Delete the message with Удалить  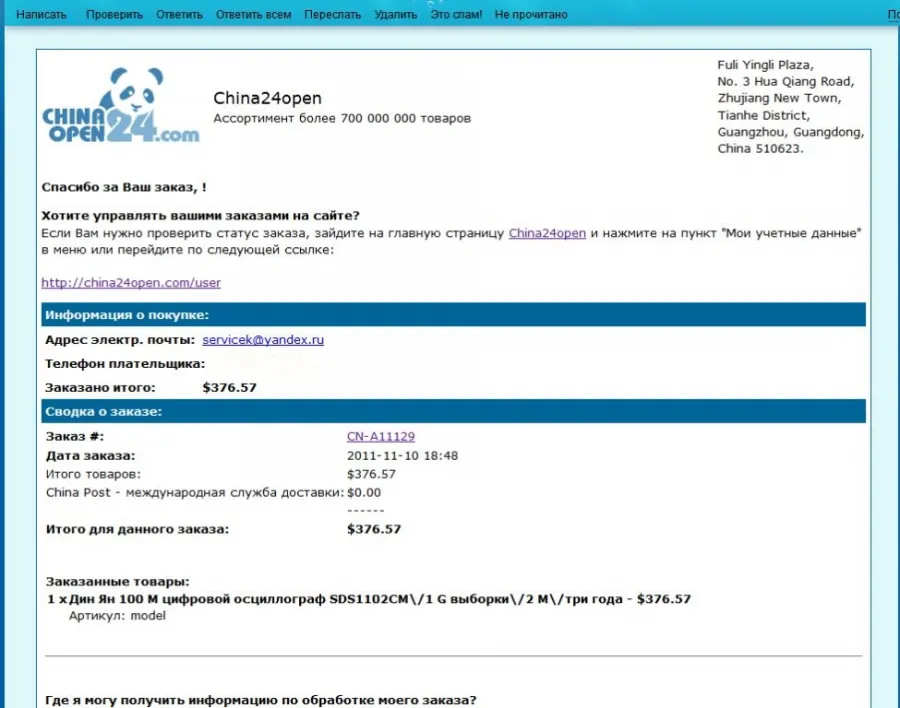(x=395, y=14)
